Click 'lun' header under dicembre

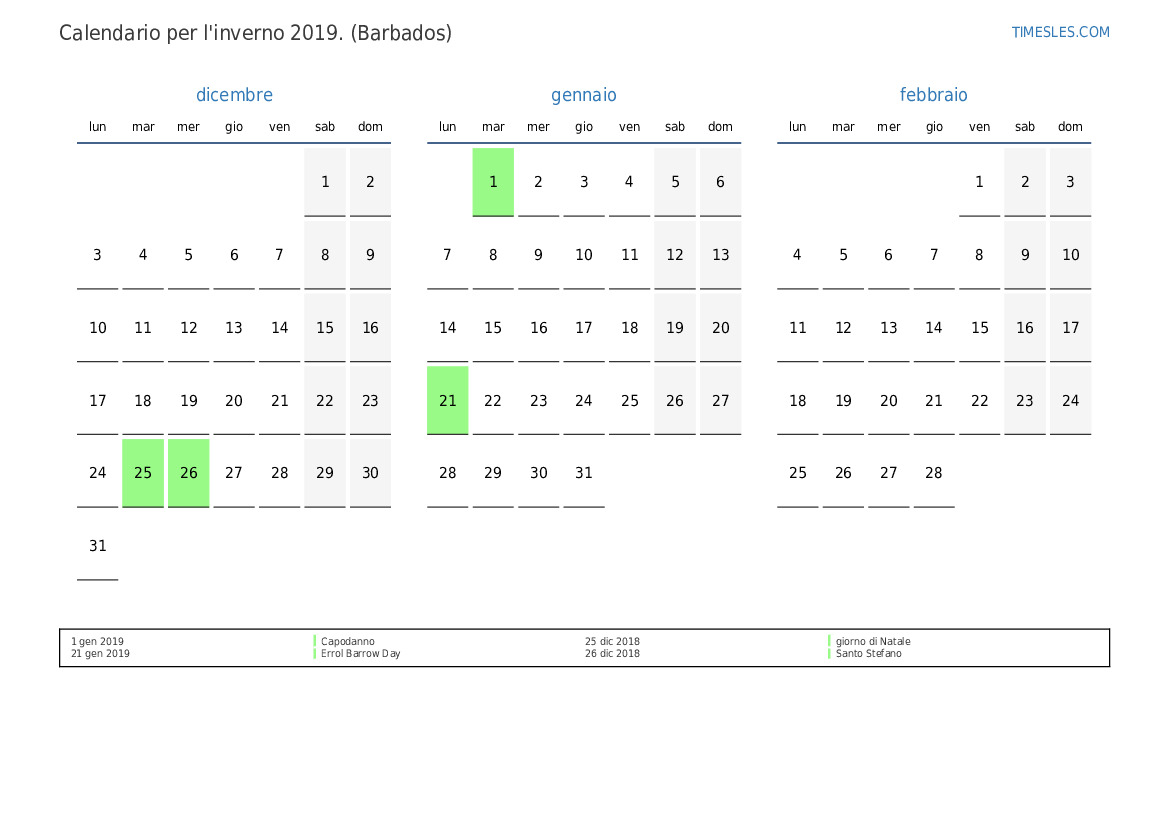[98, 127]
